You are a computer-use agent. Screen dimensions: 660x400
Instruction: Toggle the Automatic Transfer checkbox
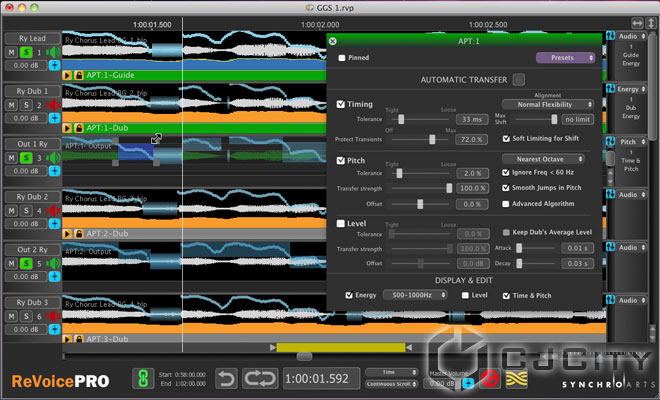[x=519, y=79]
